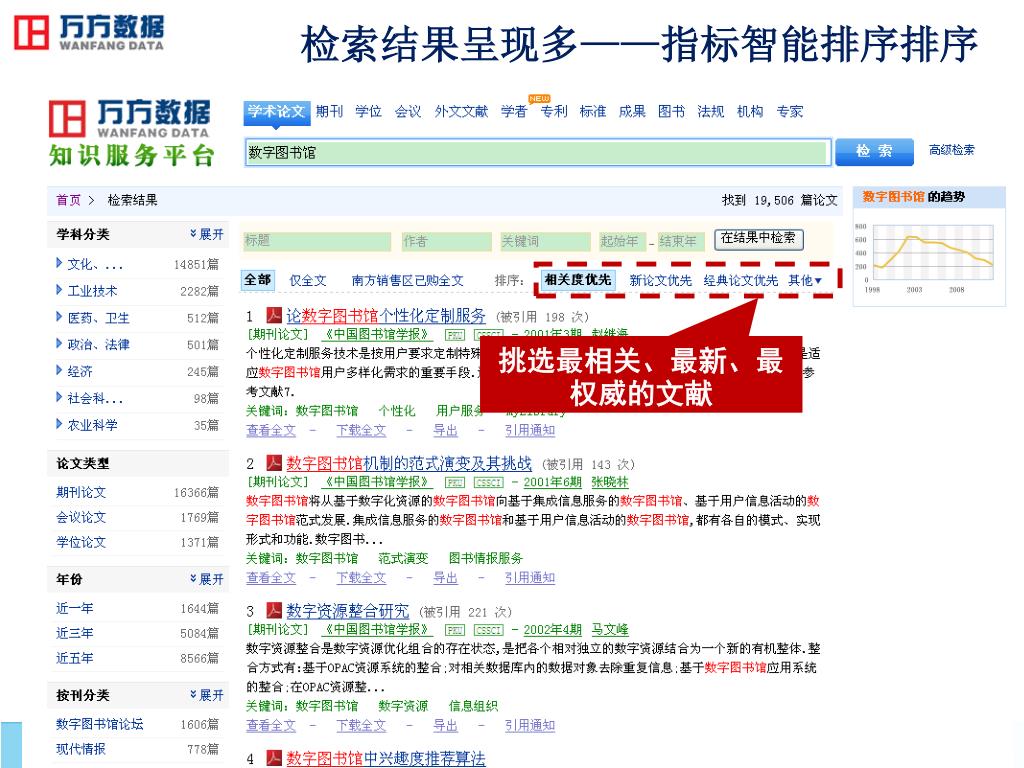Click the PKU badge on result 2
Viewport: 1024px width, 768px height.
tap(455, 482)
